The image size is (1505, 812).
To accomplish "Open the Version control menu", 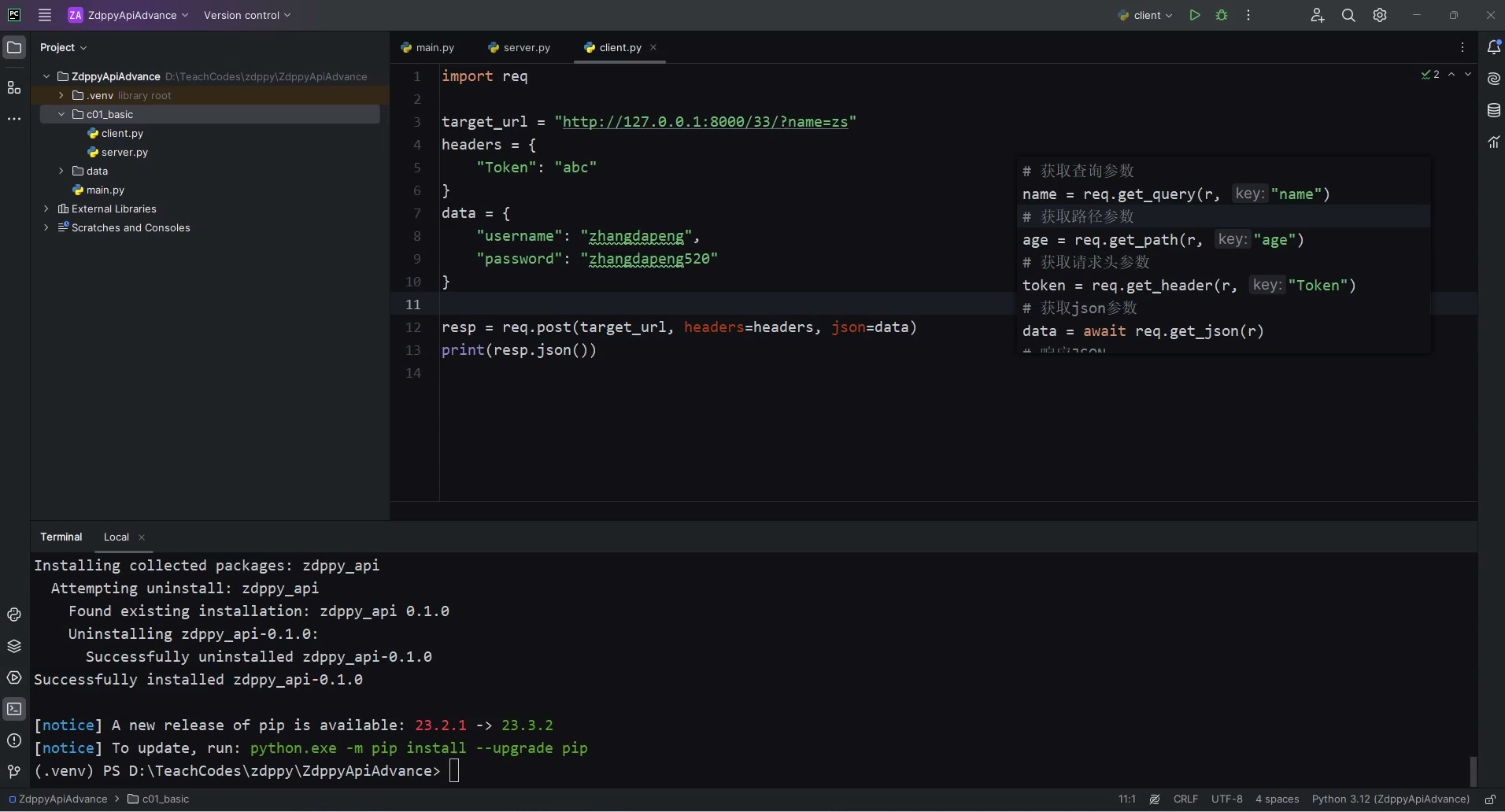I will pyautogui.click(x=246, y=15).
